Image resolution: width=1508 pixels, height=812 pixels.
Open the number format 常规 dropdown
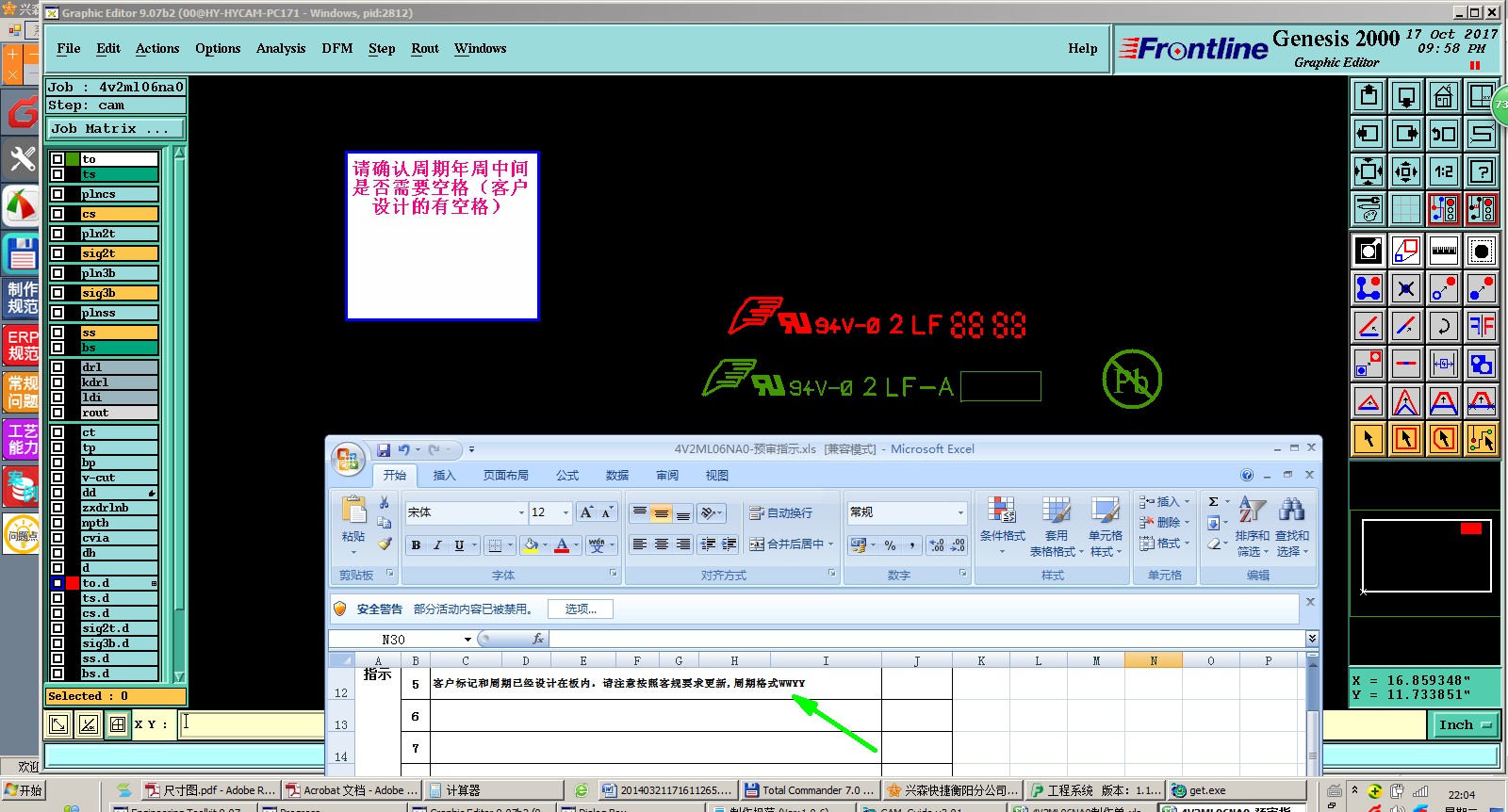click(960, 512)
